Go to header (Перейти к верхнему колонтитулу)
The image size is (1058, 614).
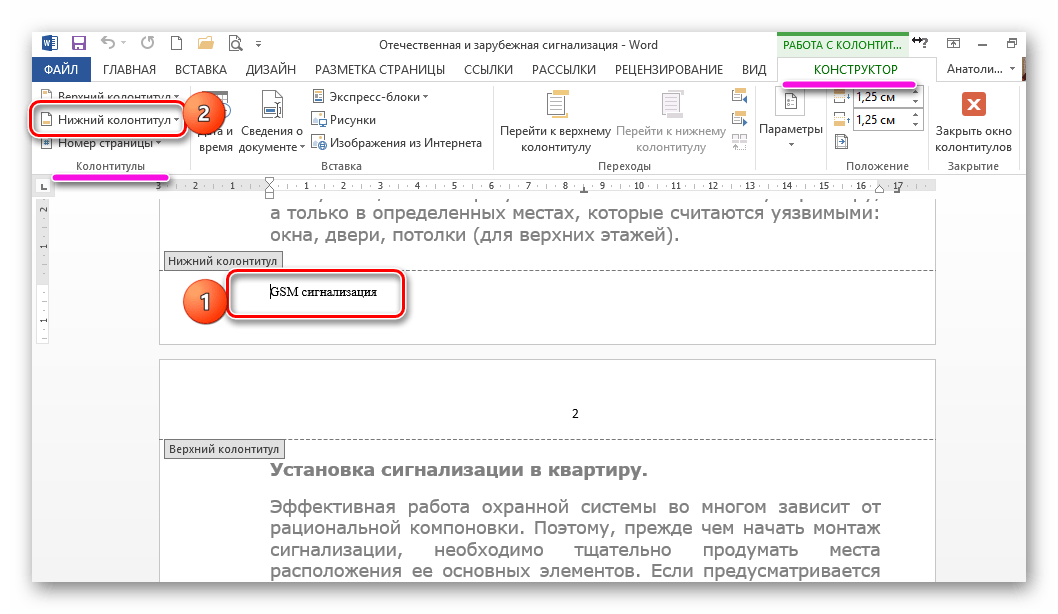555,124
